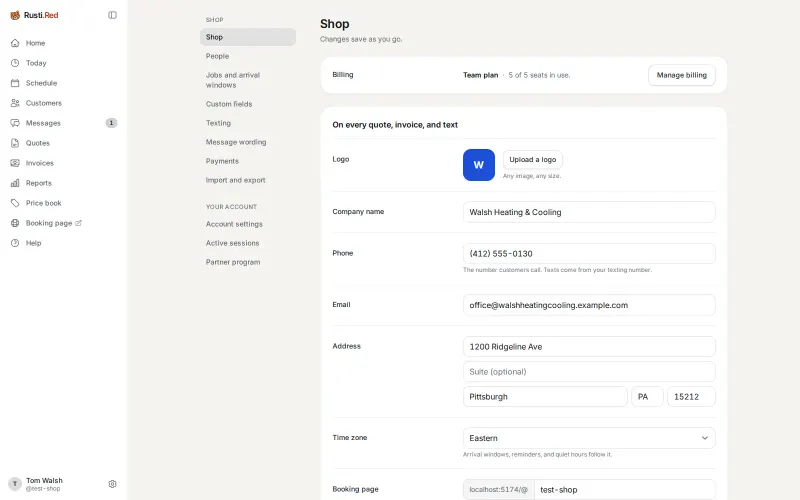Open the People settings section

point(247,56)
